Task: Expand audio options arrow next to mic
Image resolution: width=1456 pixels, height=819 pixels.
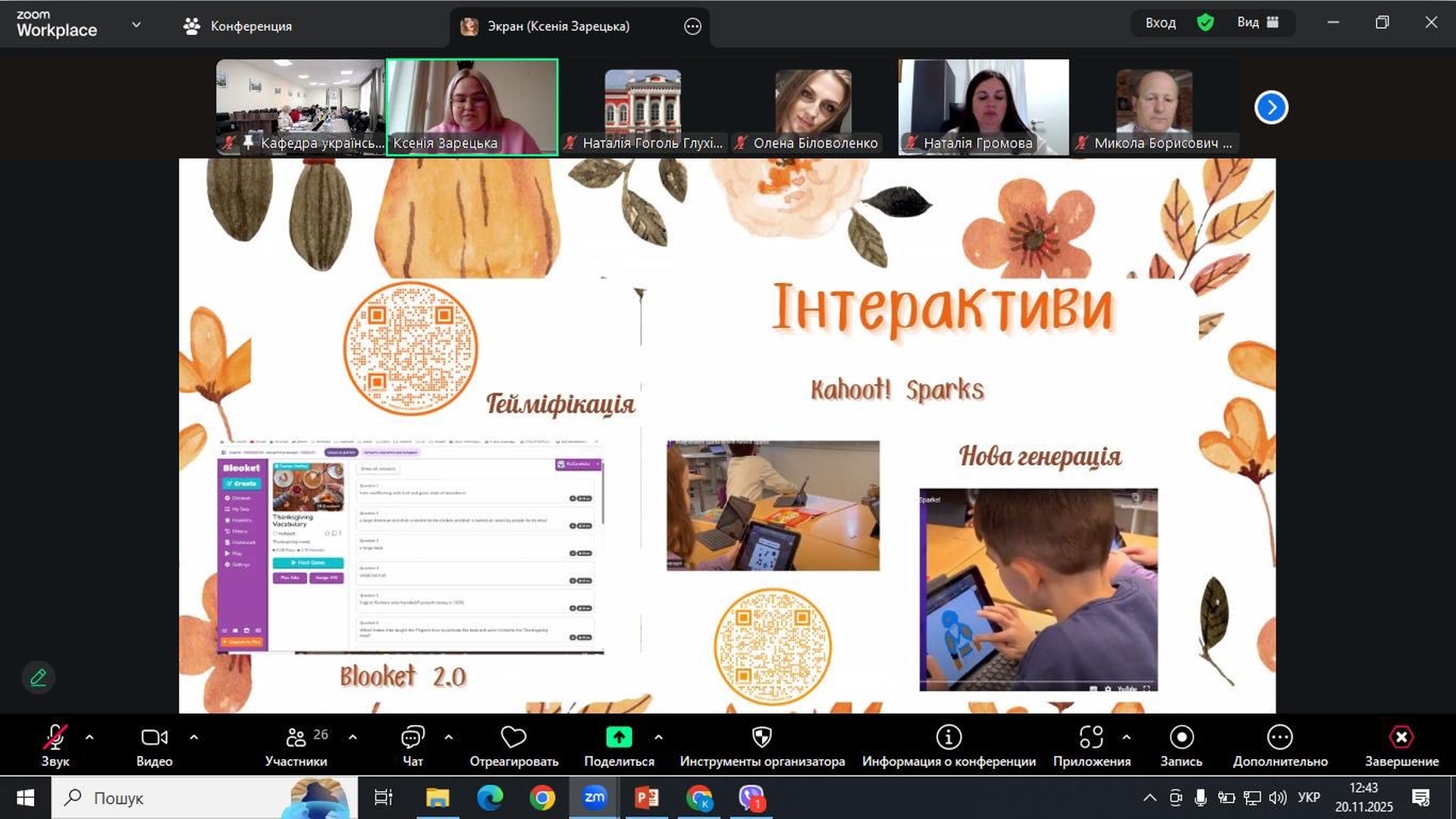Action: 89,737
